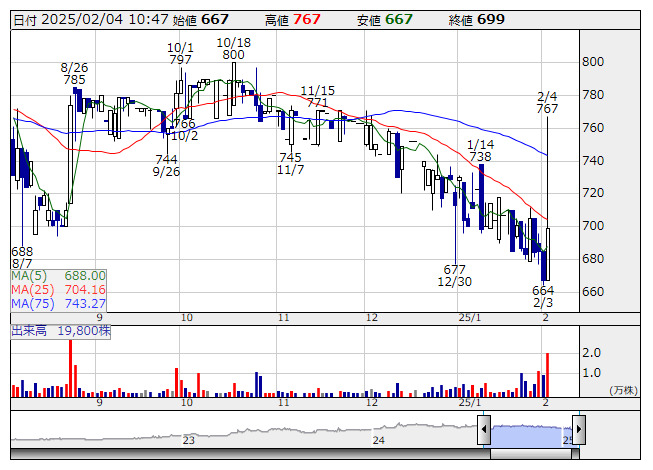Click the 677 12/30 low annotation
Screen dimensions: 653x470
pos(455,276)
